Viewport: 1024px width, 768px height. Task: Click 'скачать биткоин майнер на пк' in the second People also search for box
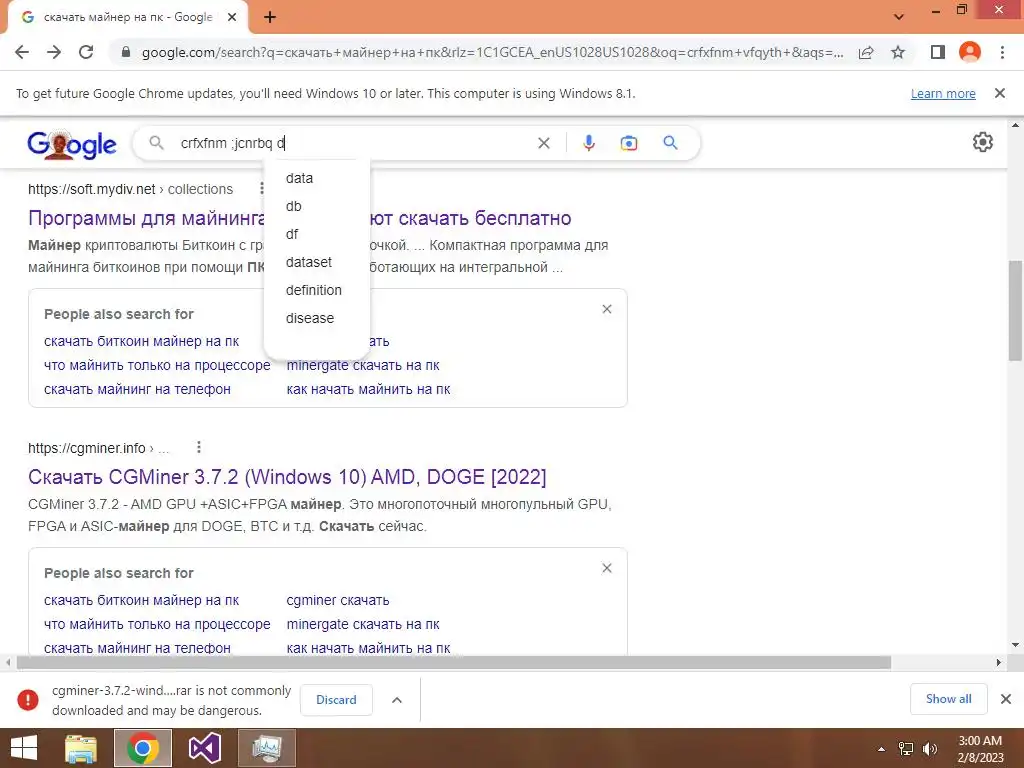pos(141,600)
